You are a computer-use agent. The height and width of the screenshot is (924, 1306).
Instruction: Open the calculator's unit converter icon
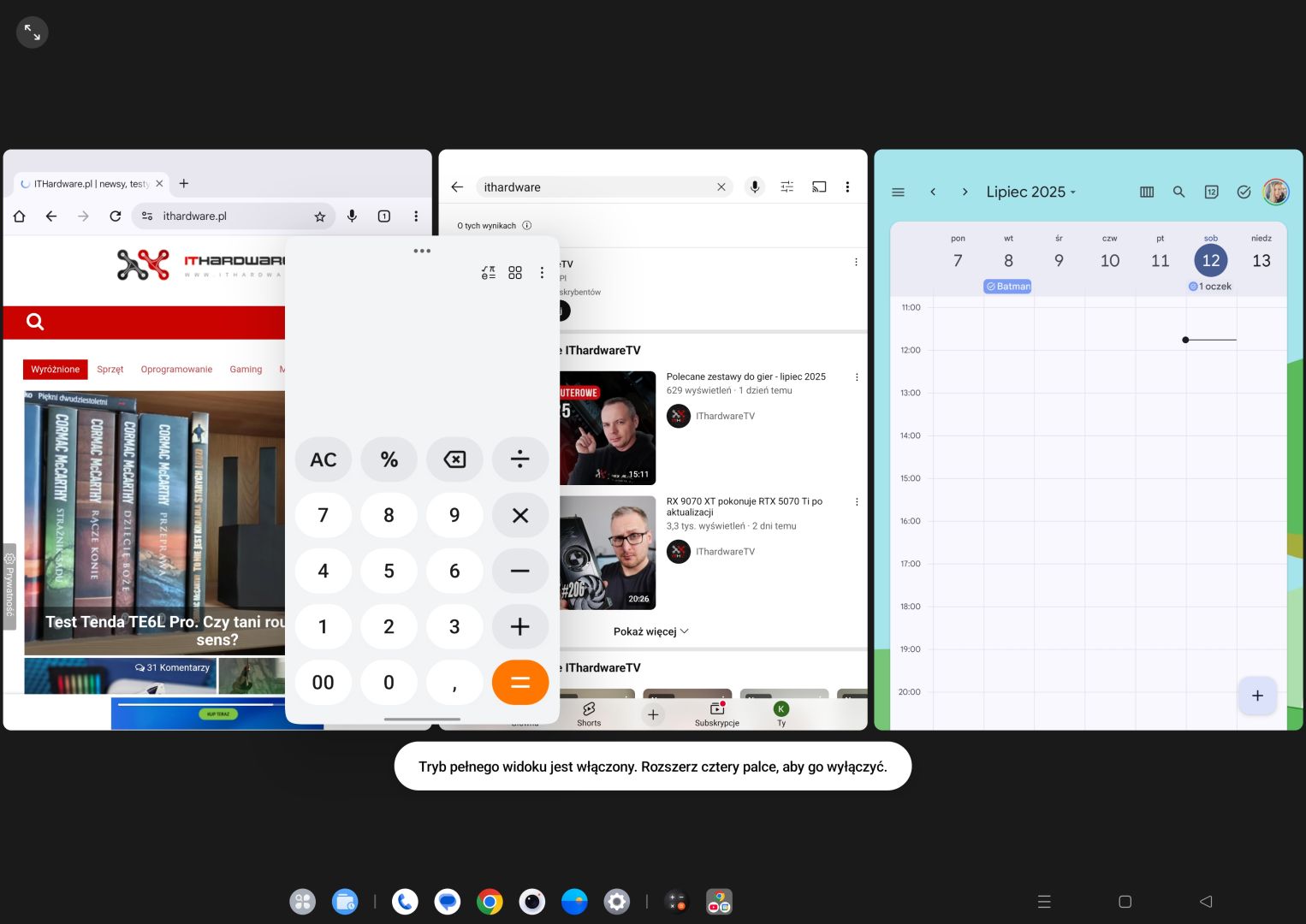pyautogui.click(x=489, y=273)
